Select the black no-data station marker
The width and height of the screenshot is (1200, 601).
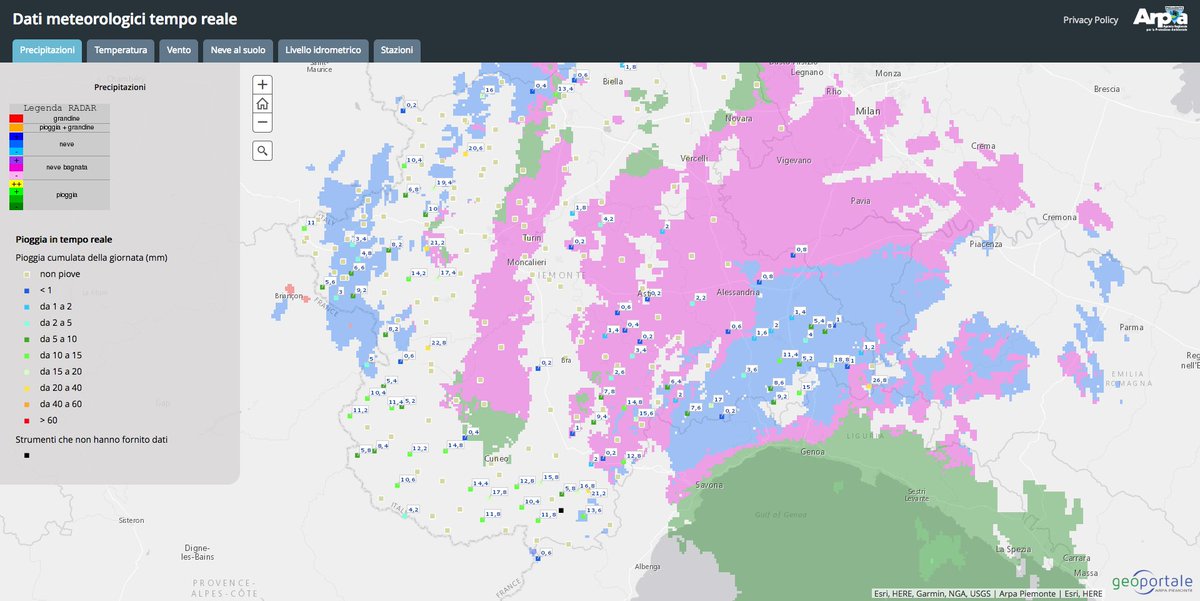coord(561,511)
